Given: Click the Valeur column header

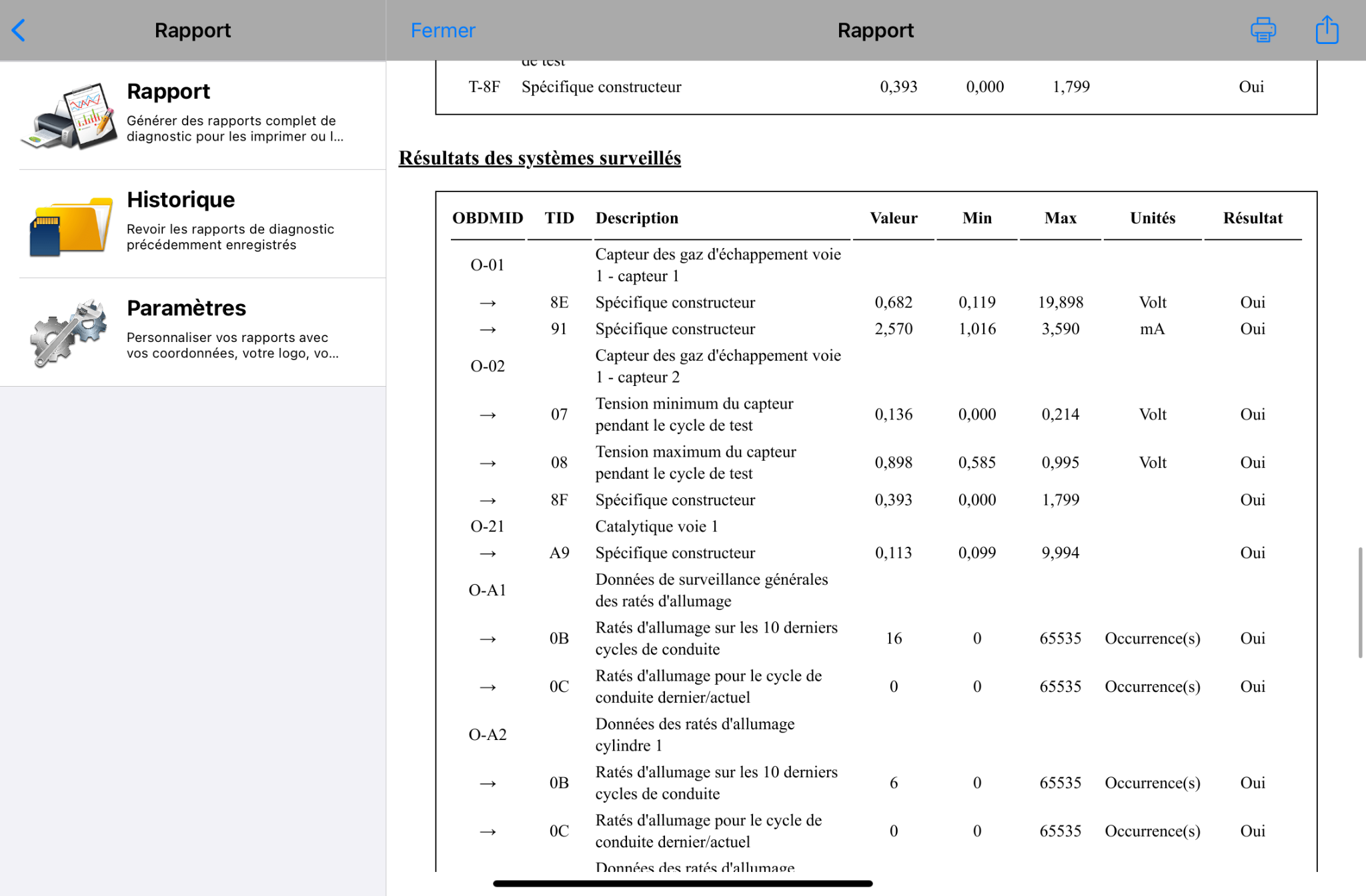Looking at the screenshot, I should [x=893, y=218].
